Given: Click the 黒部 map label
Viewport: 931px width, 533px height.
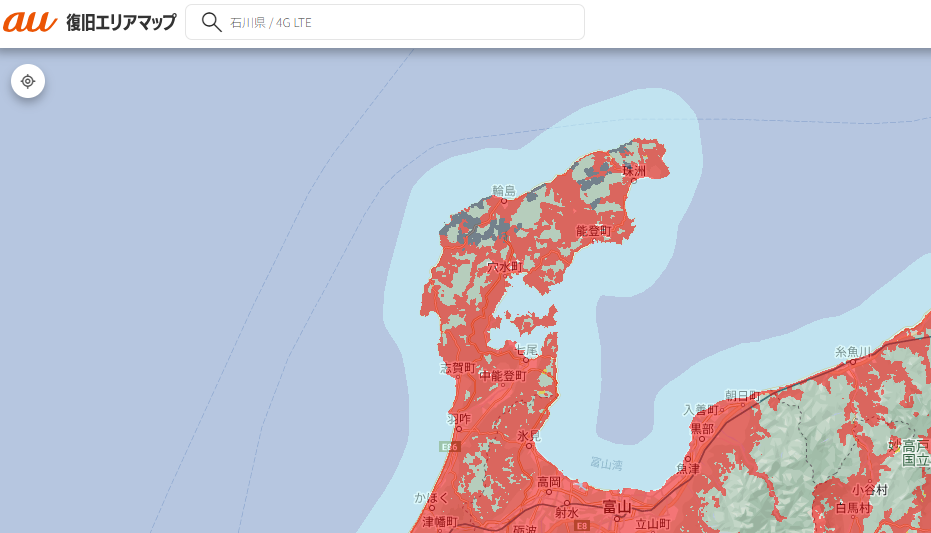Looking at the screenshot, I should click(702, 428).
